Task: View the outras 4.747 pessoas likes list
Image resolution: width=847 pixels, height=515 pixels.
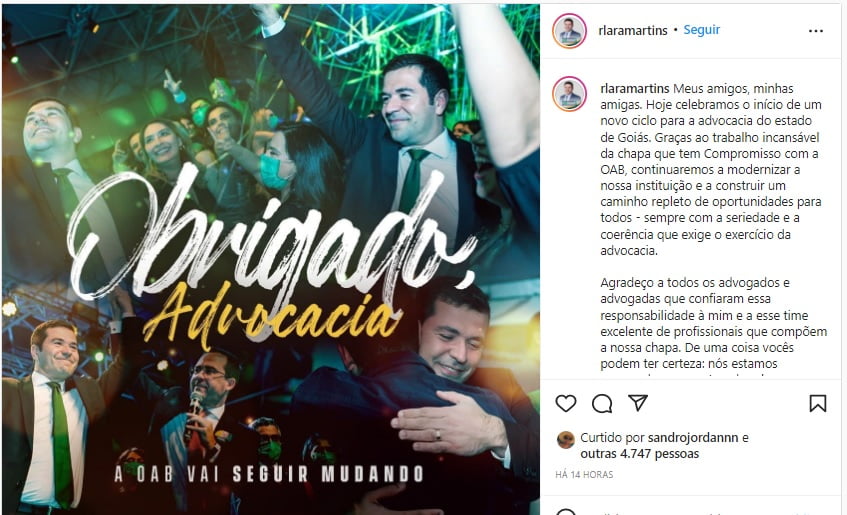Action: click(x=640, y=454)
